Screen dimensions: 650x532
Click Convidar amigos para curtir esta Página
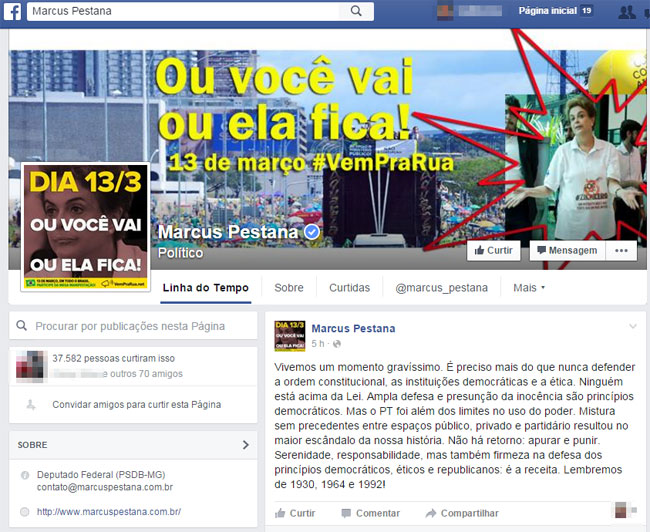pos(136,404)
